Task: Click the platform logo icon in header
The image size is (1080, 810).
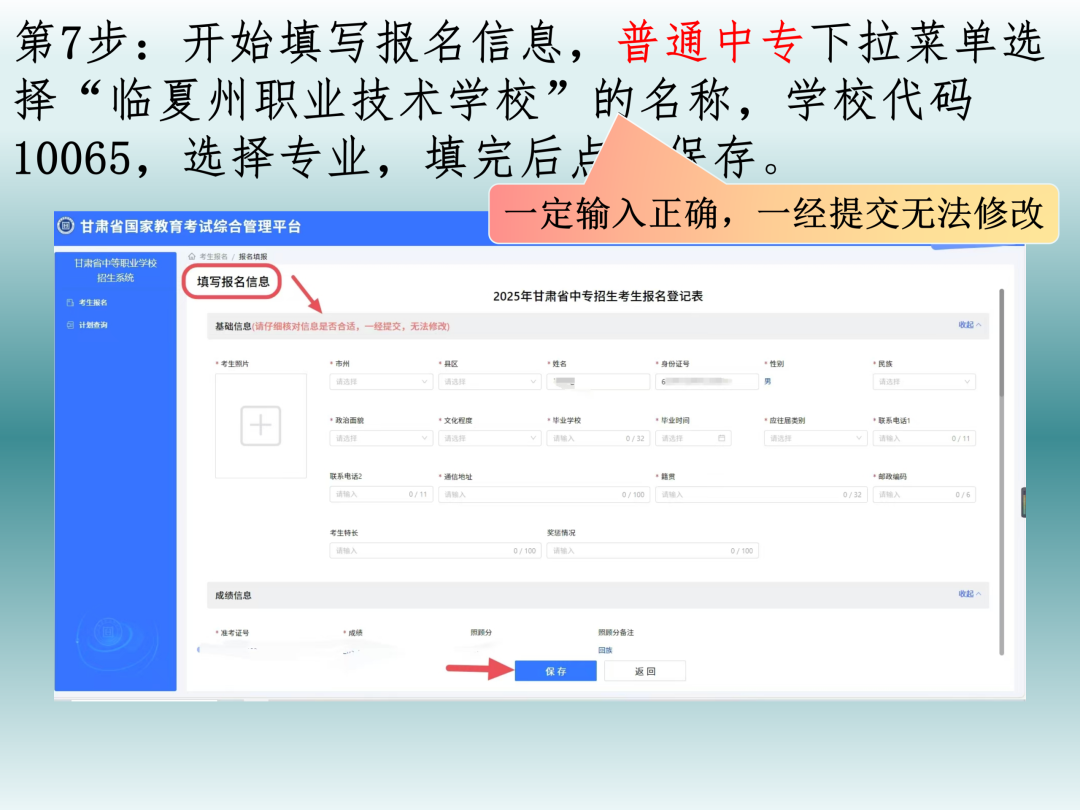Action: 65,225
